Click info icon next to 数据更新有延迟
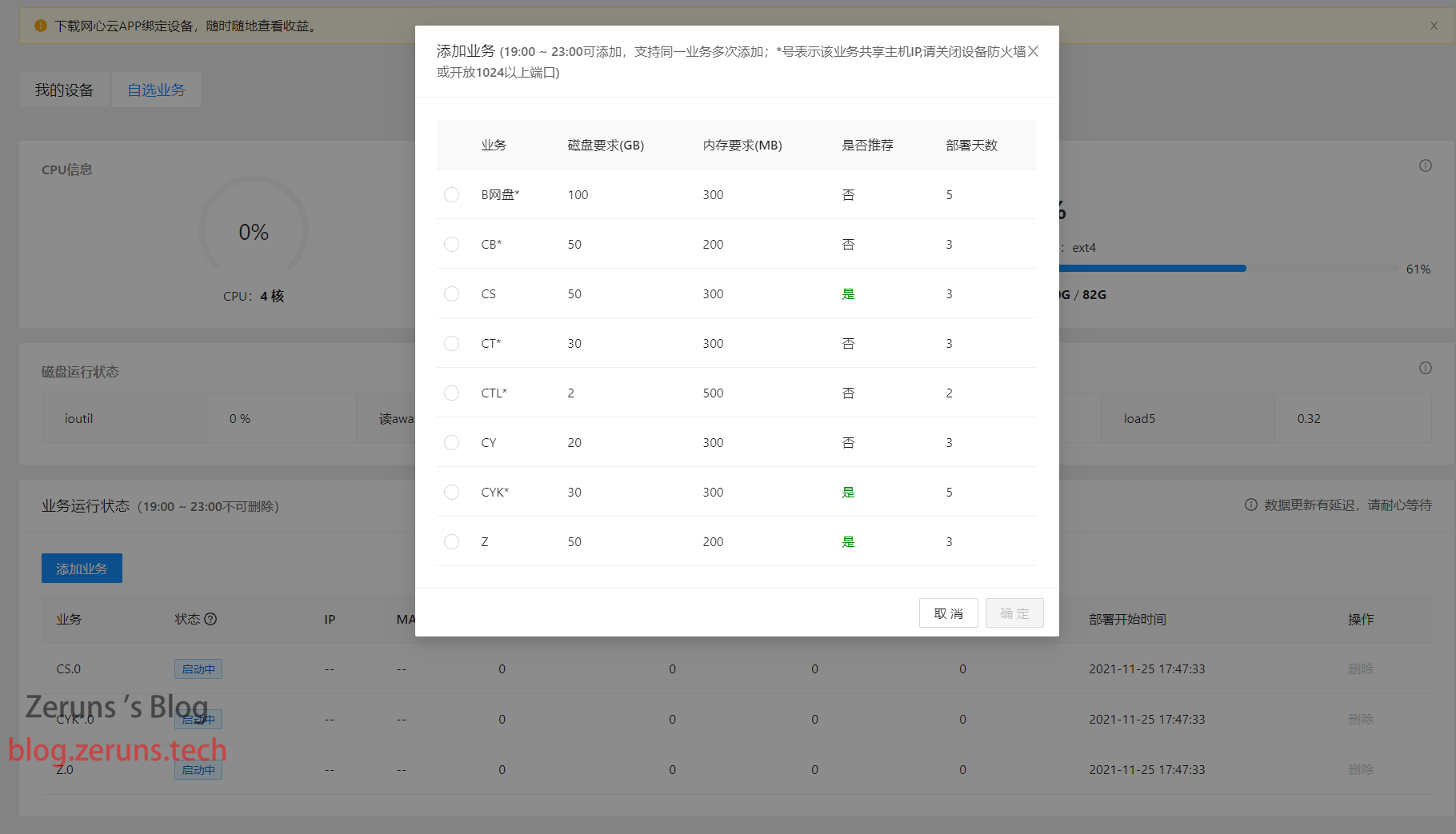The image size is (1456, 834). pyautogui.click(x=1251, y=505)
